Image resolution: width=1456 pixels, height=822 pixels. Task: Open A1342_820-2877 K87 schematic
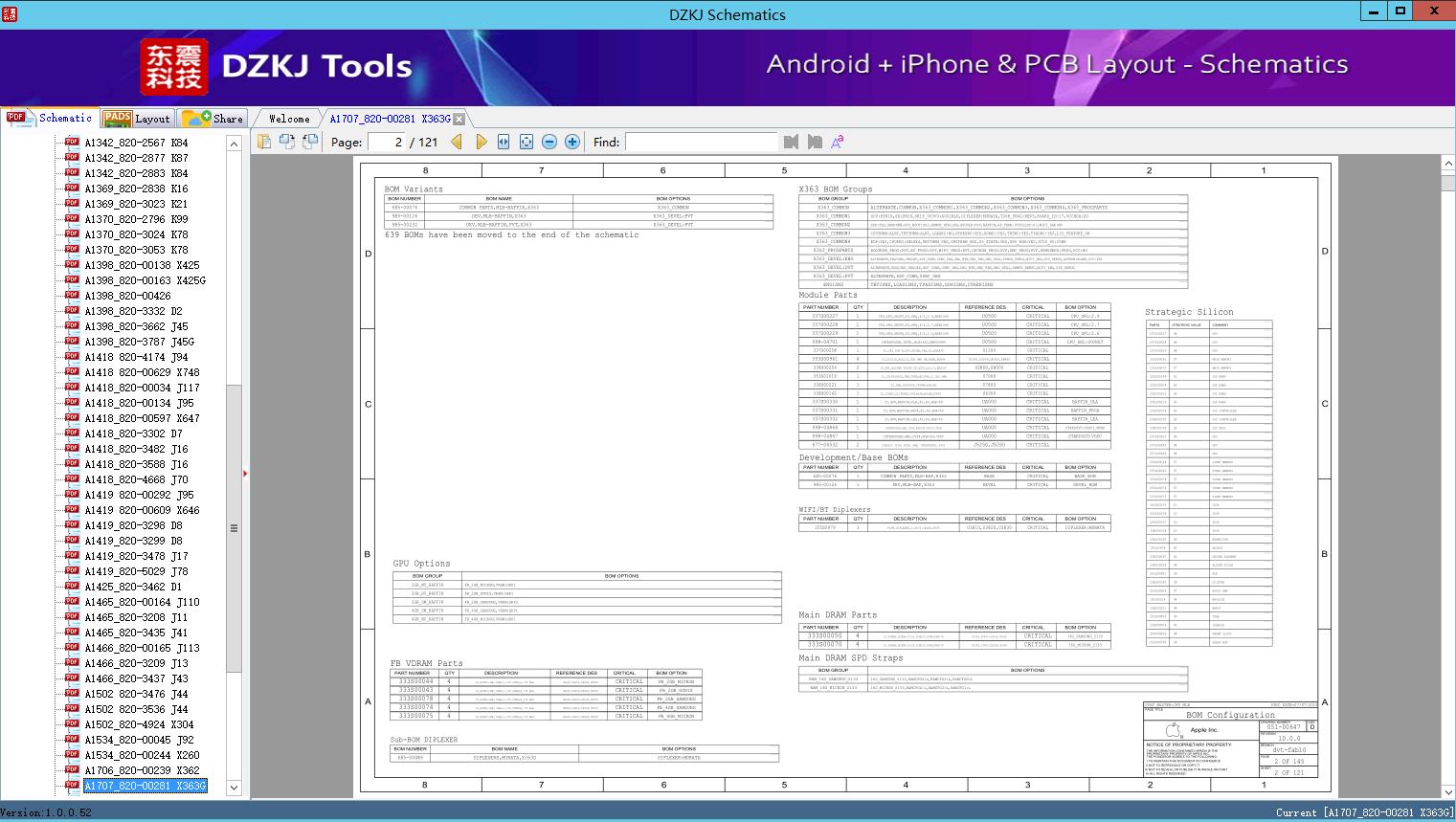coord(136,158)
